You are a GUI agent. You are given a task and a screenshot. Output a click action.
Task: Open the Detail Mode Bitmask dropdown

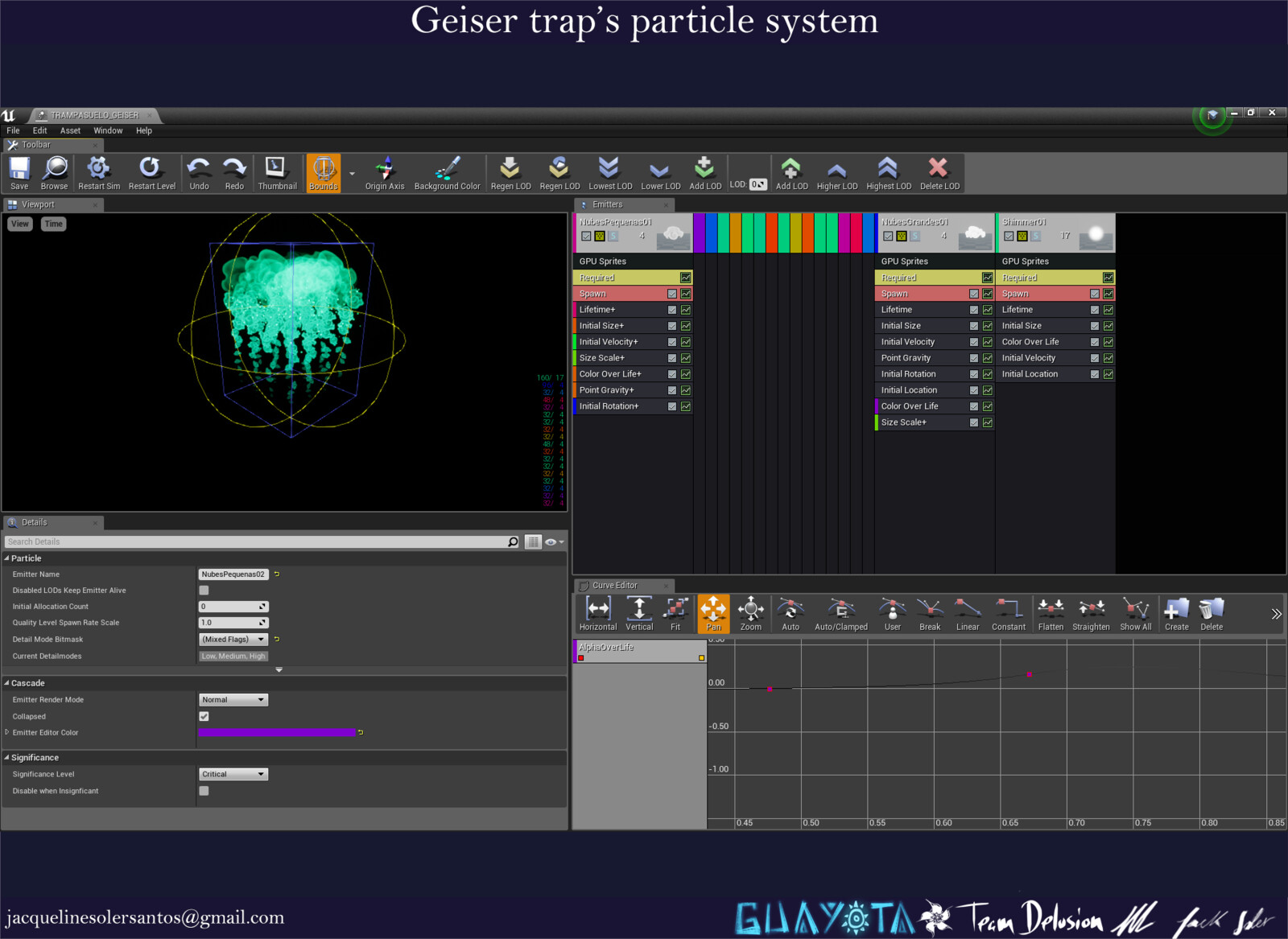(233, 639)
